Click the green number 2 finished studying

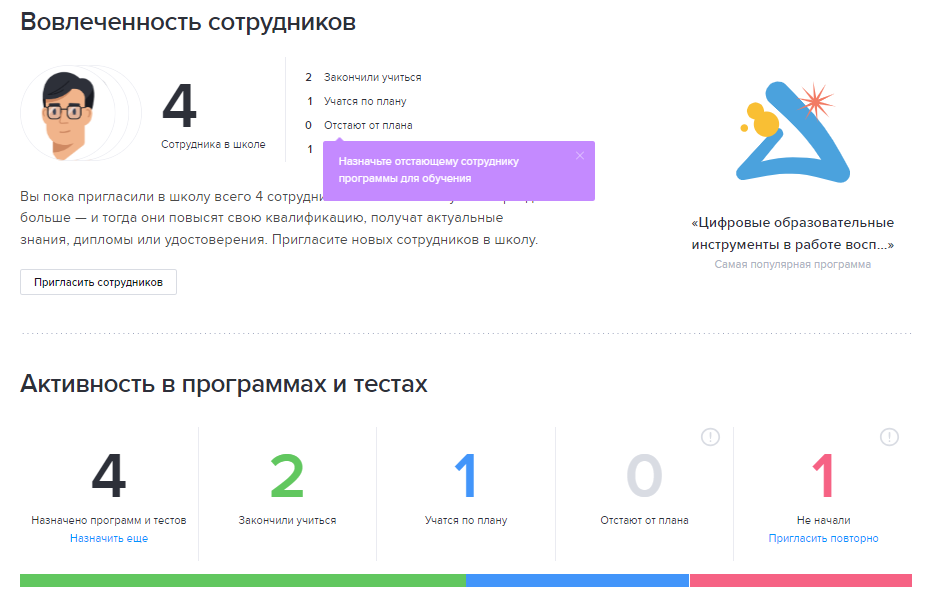(287, 477)
